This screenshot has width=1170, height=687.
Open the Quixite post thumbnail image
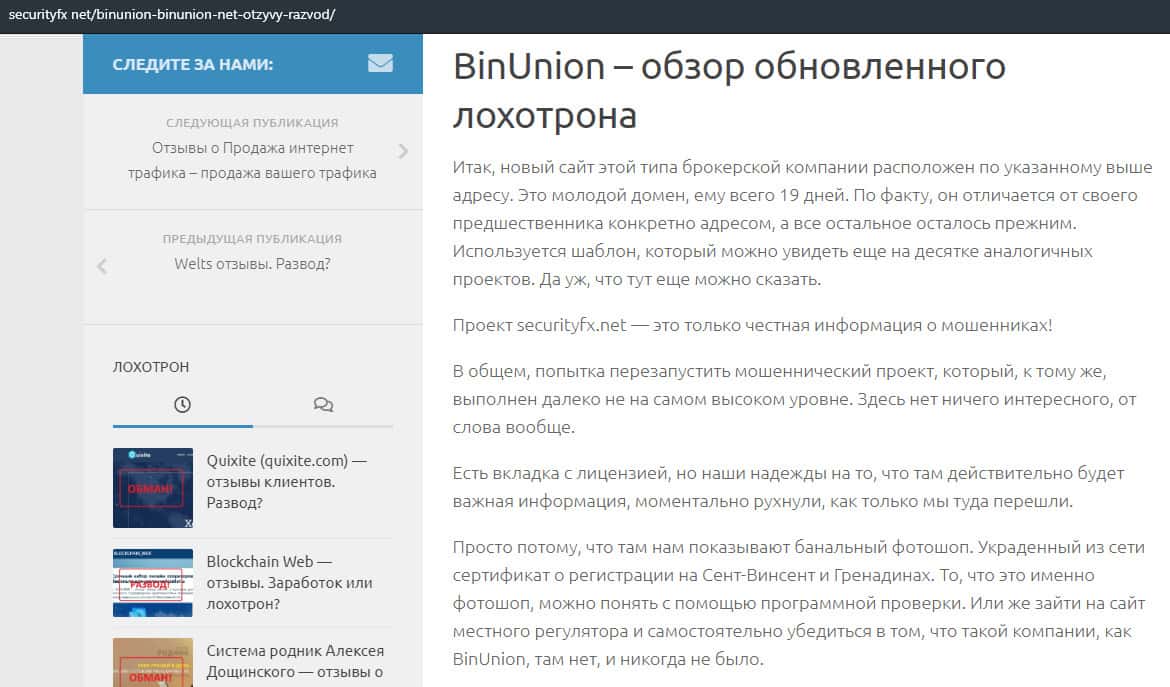pos(153,488)
